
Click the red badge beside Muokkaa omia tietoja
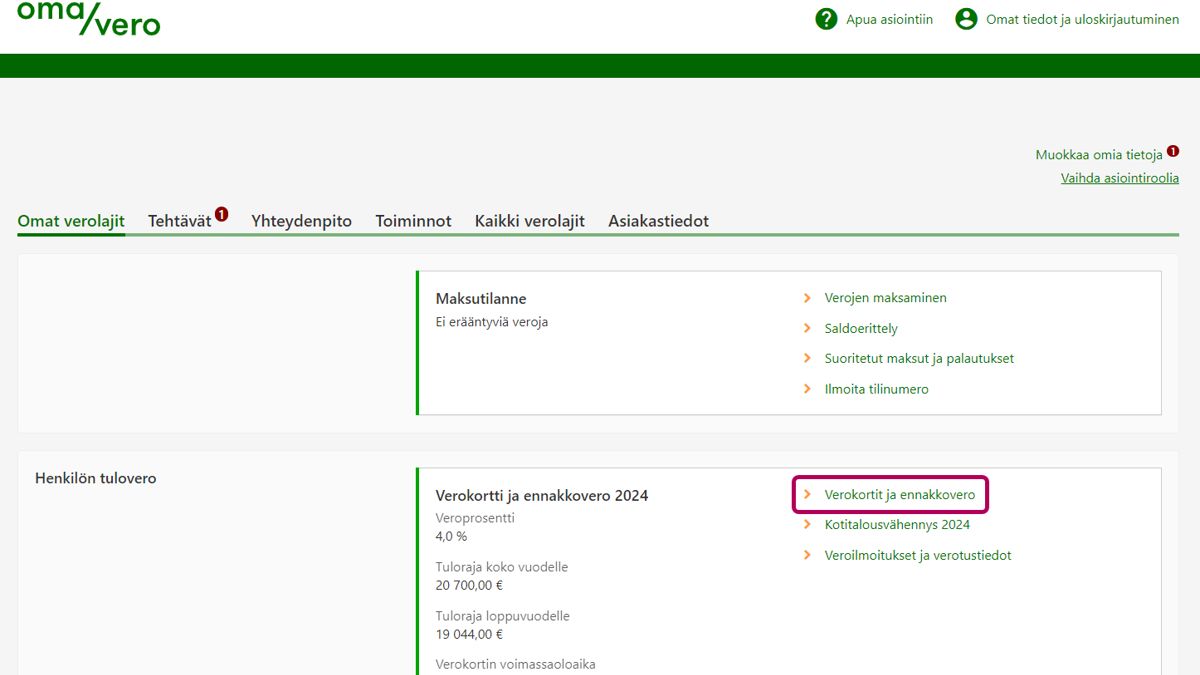coord(1173,151)
